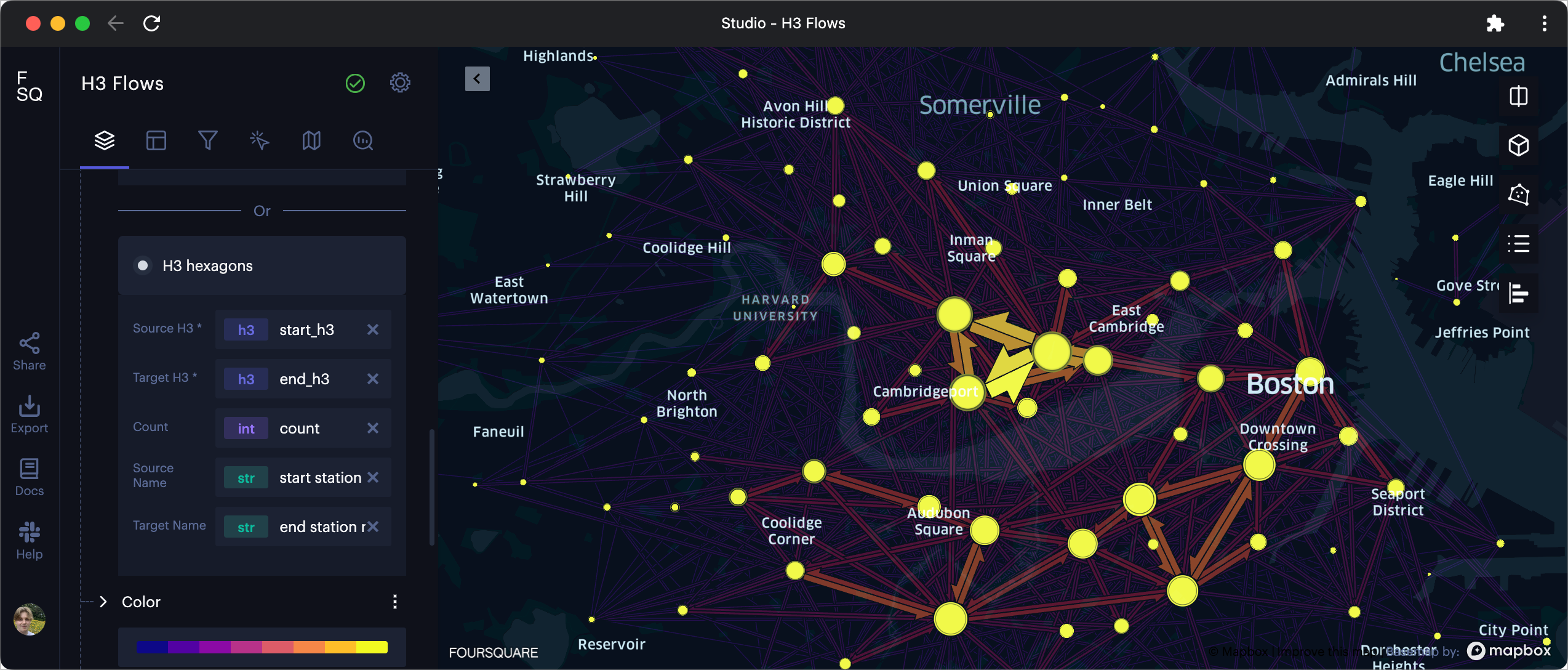The width and height of the screenshot is (1568, 670).
Task: Select the interactions/sparkle icon in toolbar
Action: coord(258,141)
